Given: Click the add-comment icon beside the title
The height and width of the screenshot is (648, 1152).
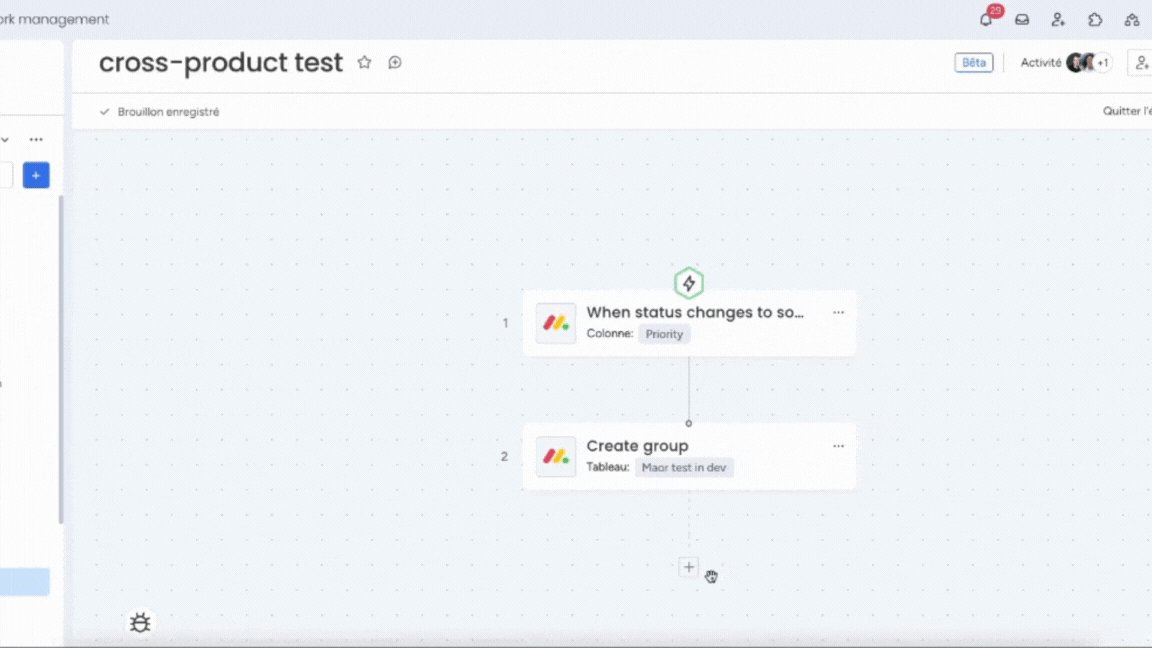Looking at the screenshot, I should pos(395,62).
